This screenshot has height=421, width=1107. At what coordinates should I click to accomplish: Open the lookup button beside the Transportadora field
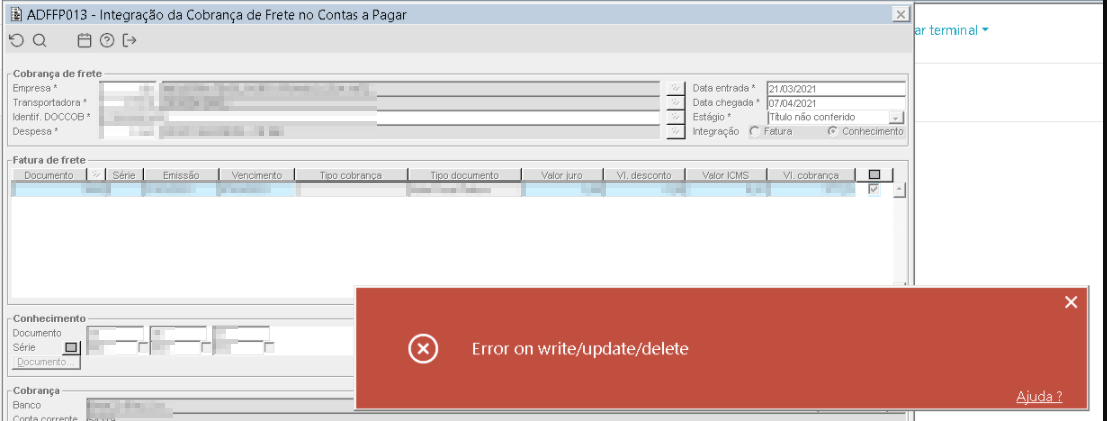[x=676, y=102]
